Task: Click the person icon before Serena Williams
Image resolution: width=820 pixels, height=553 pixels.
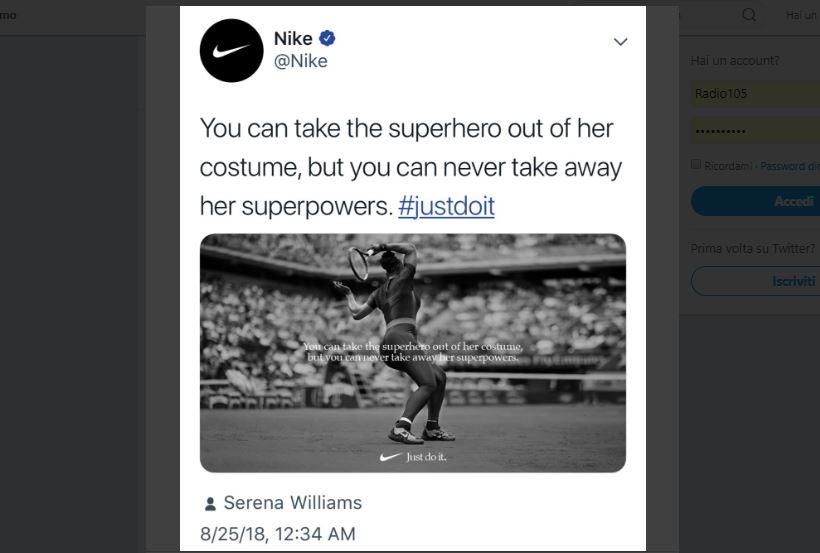Action: point(210,504)
